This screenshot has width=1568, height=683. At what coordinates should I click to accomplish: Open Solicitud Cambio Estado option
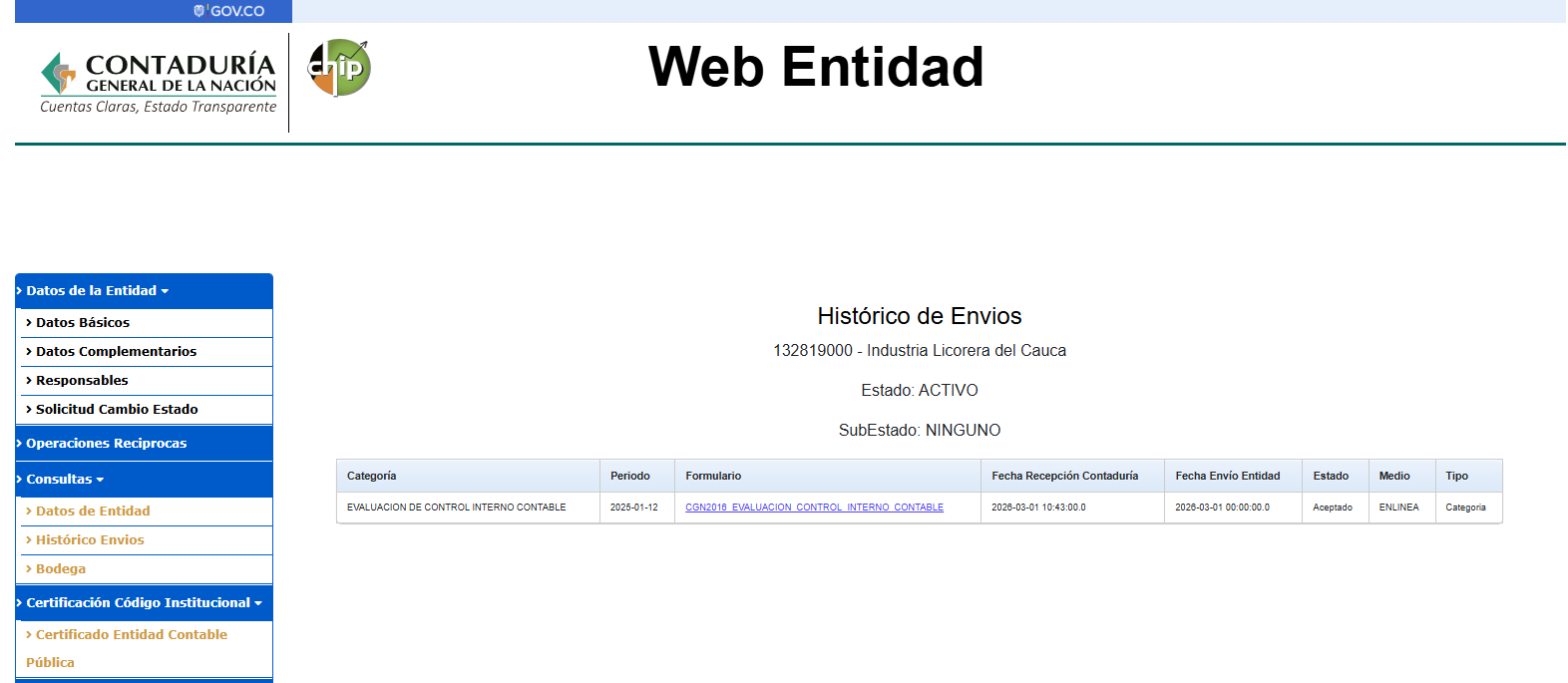(x=117, y=410)
